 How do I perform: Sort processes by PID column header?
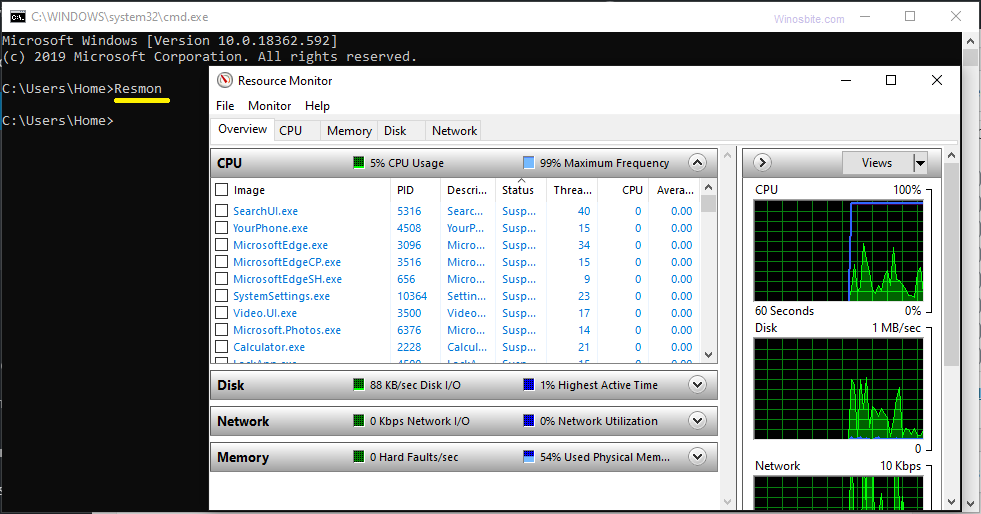405,190
